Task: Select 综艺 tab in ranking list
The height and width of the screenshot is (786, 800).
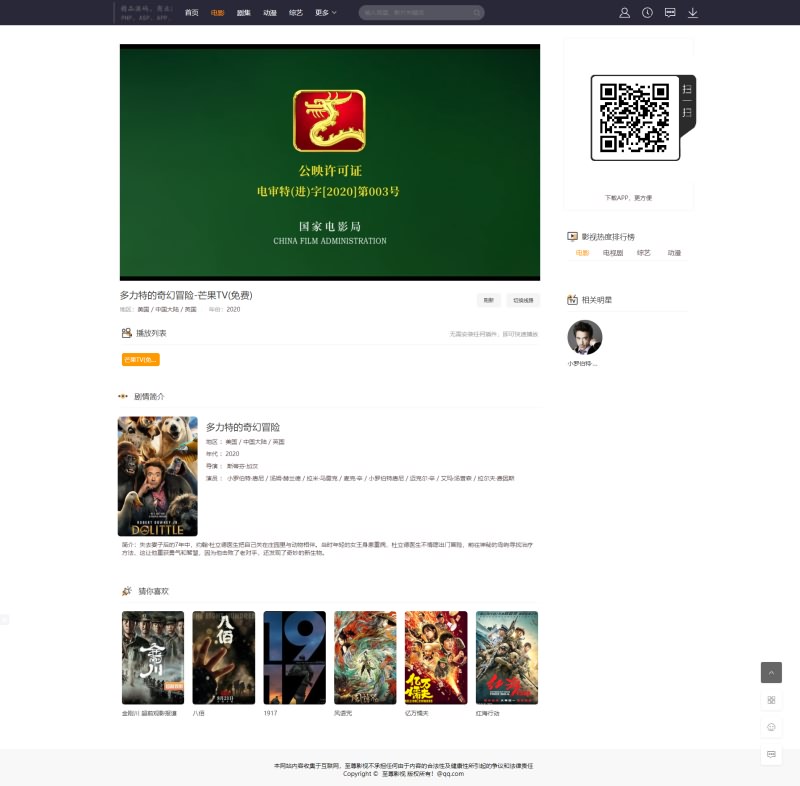Action: (x=643, y=253)
